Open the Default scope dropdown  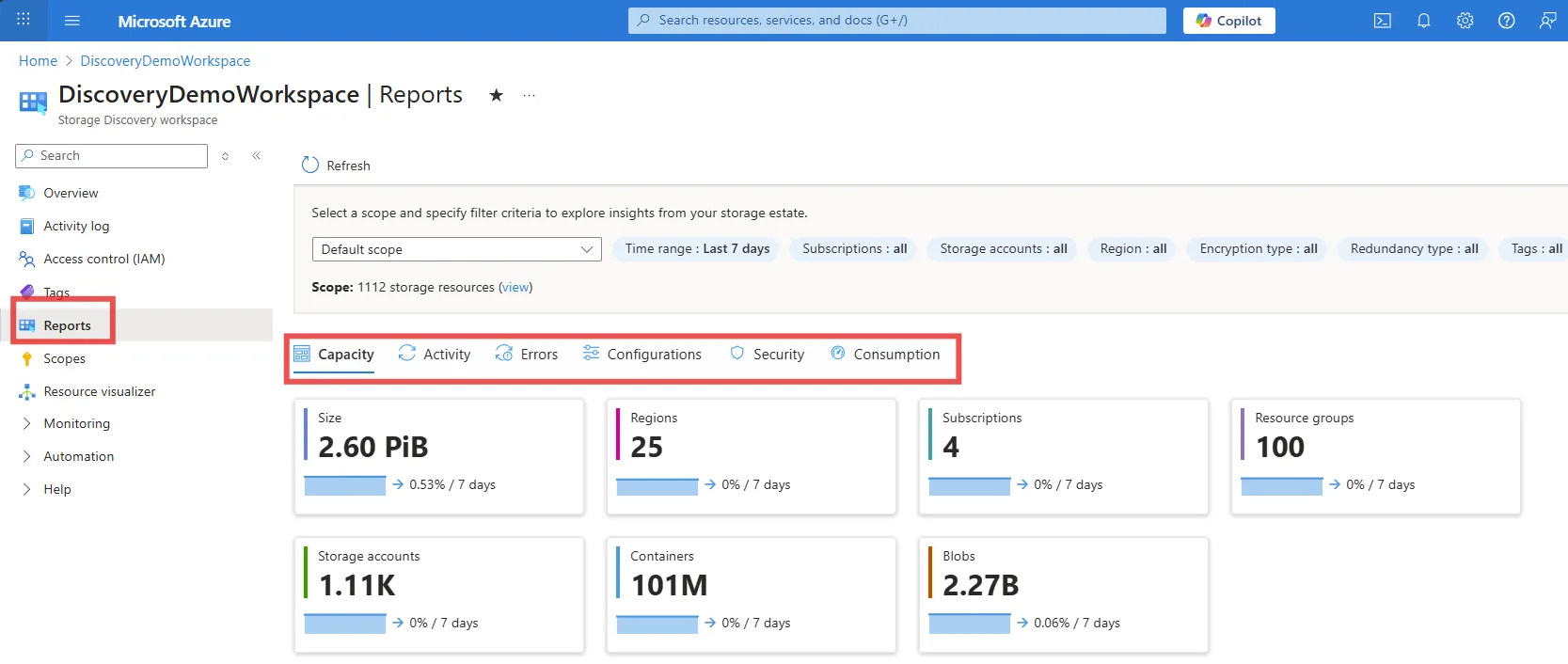click(x=456, y=249)
